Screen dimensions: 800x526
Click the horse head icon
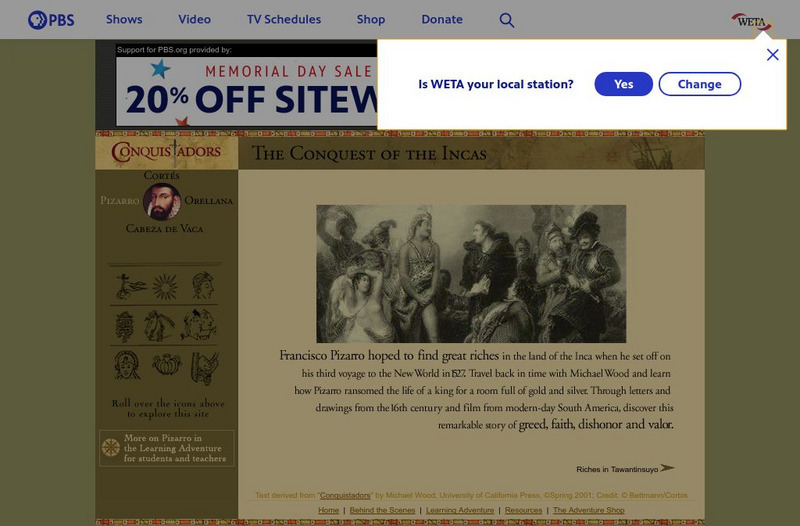click(159, 325)
